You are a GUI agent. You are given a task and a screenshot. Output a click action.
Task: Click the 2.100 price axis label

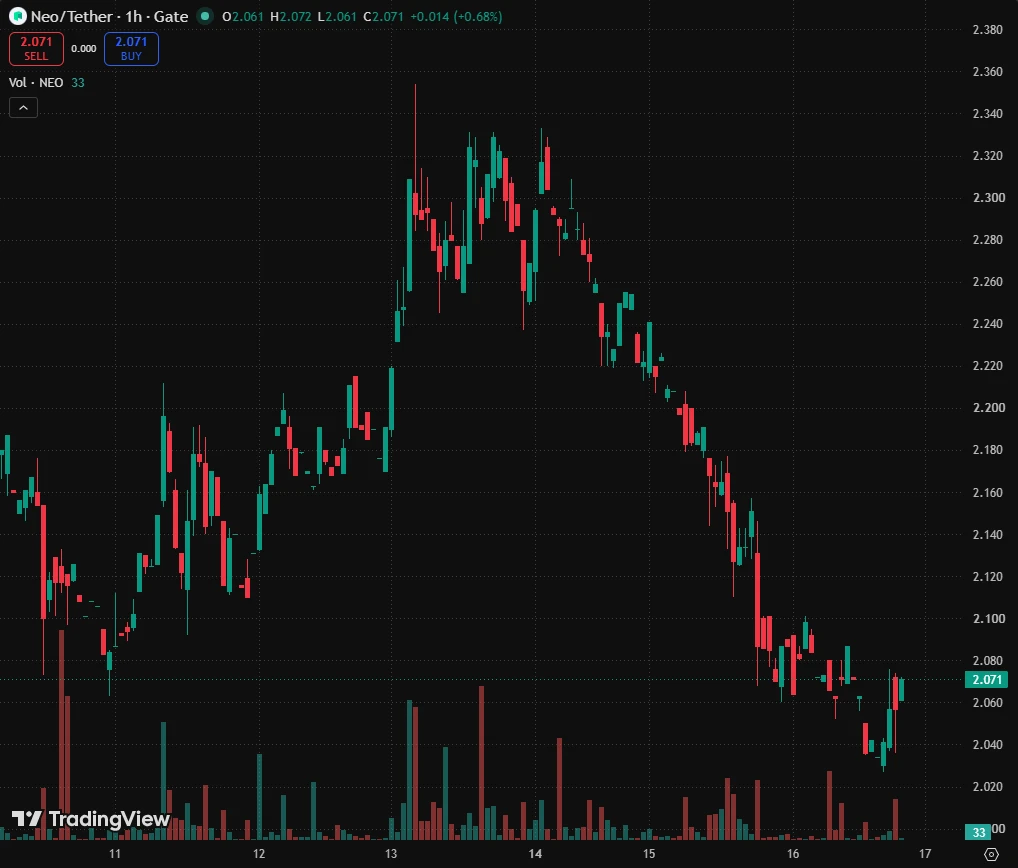[x=987, y=619]
